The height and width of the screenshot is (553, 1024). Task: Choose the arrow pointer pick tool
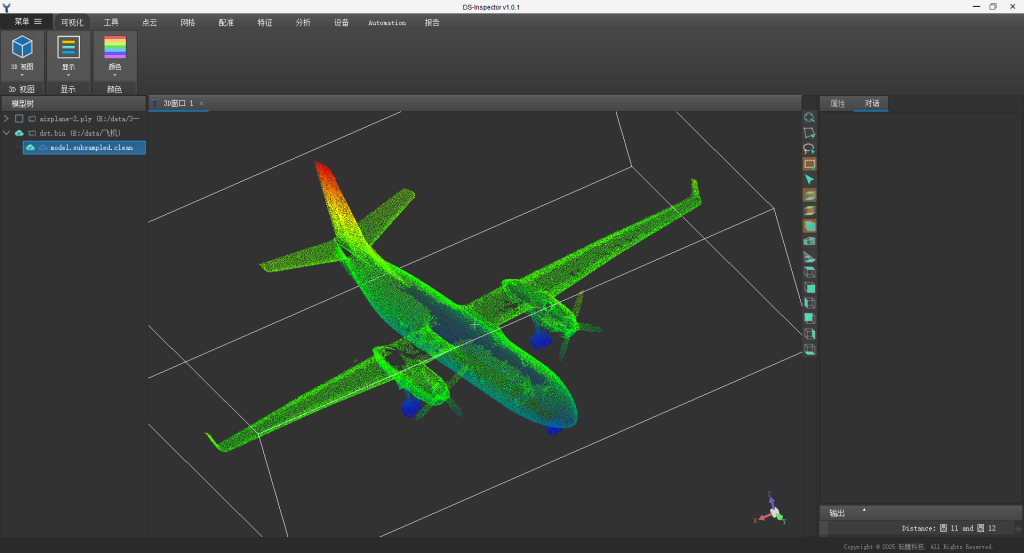point(809,180)
